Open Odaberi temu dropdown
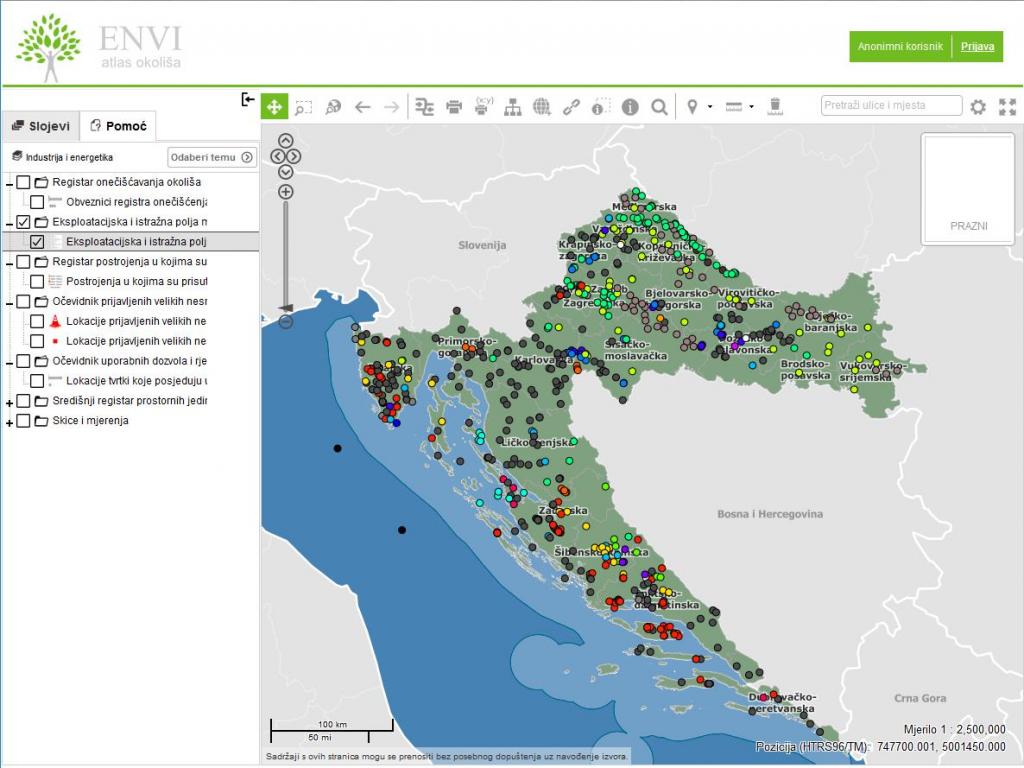Viewport: 1024px width, 768px height. point(212,157)
